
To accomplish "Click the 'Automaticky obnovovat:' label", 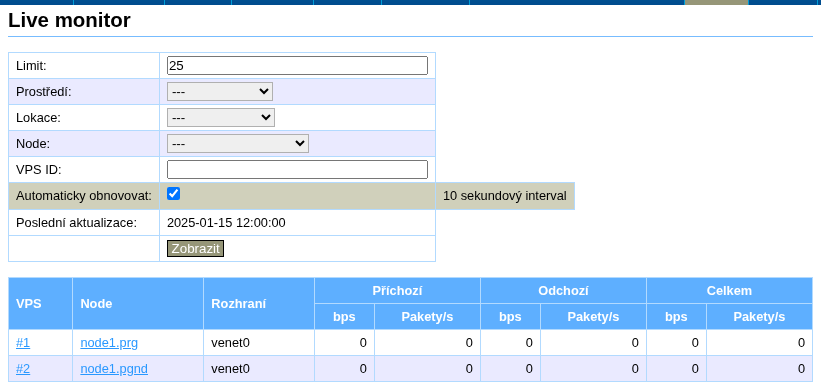I will point(84,196).
